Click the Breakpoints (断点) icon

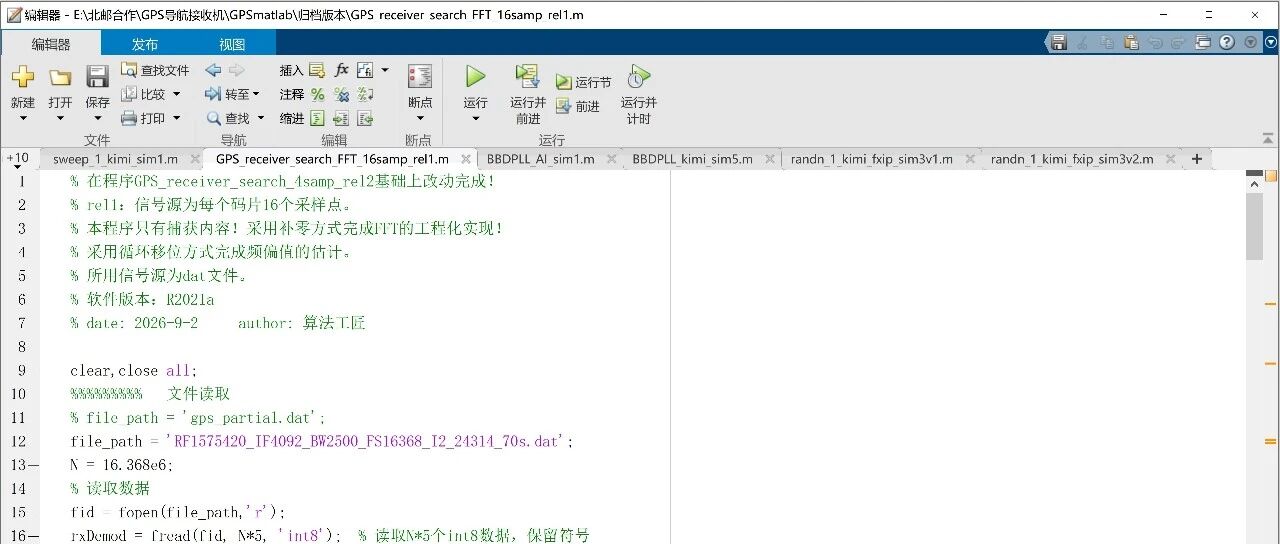coord(420,77)
